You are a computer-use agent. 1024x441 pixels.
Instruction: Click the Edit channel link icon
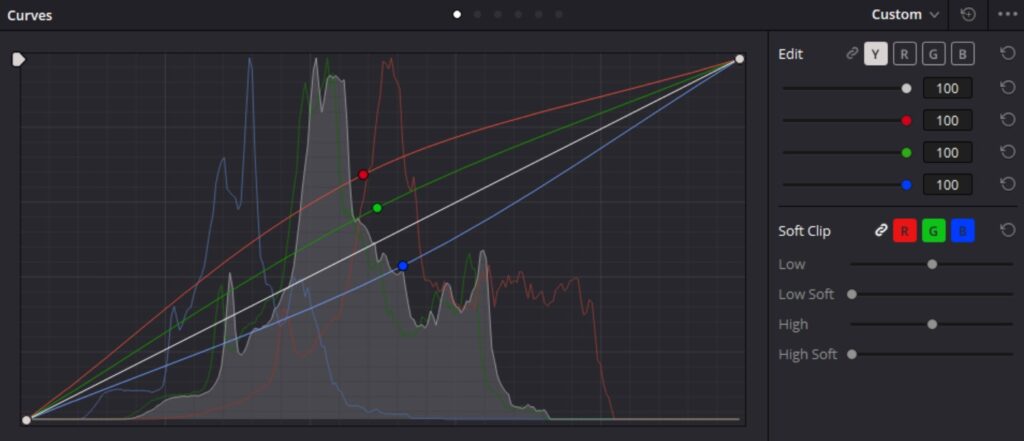tap(852, 54)
